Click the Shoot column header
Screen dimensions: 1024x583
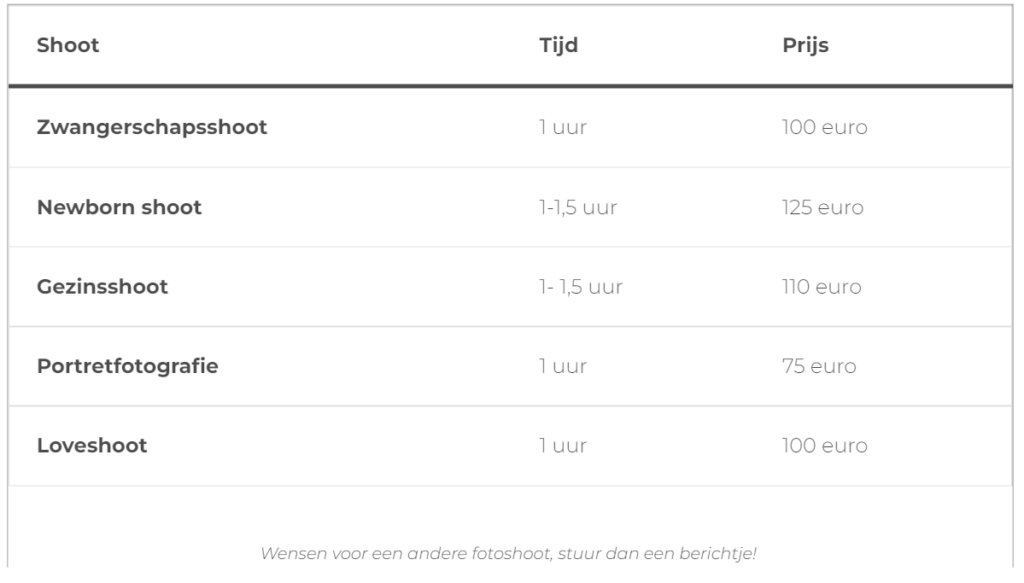coord(68,46)
